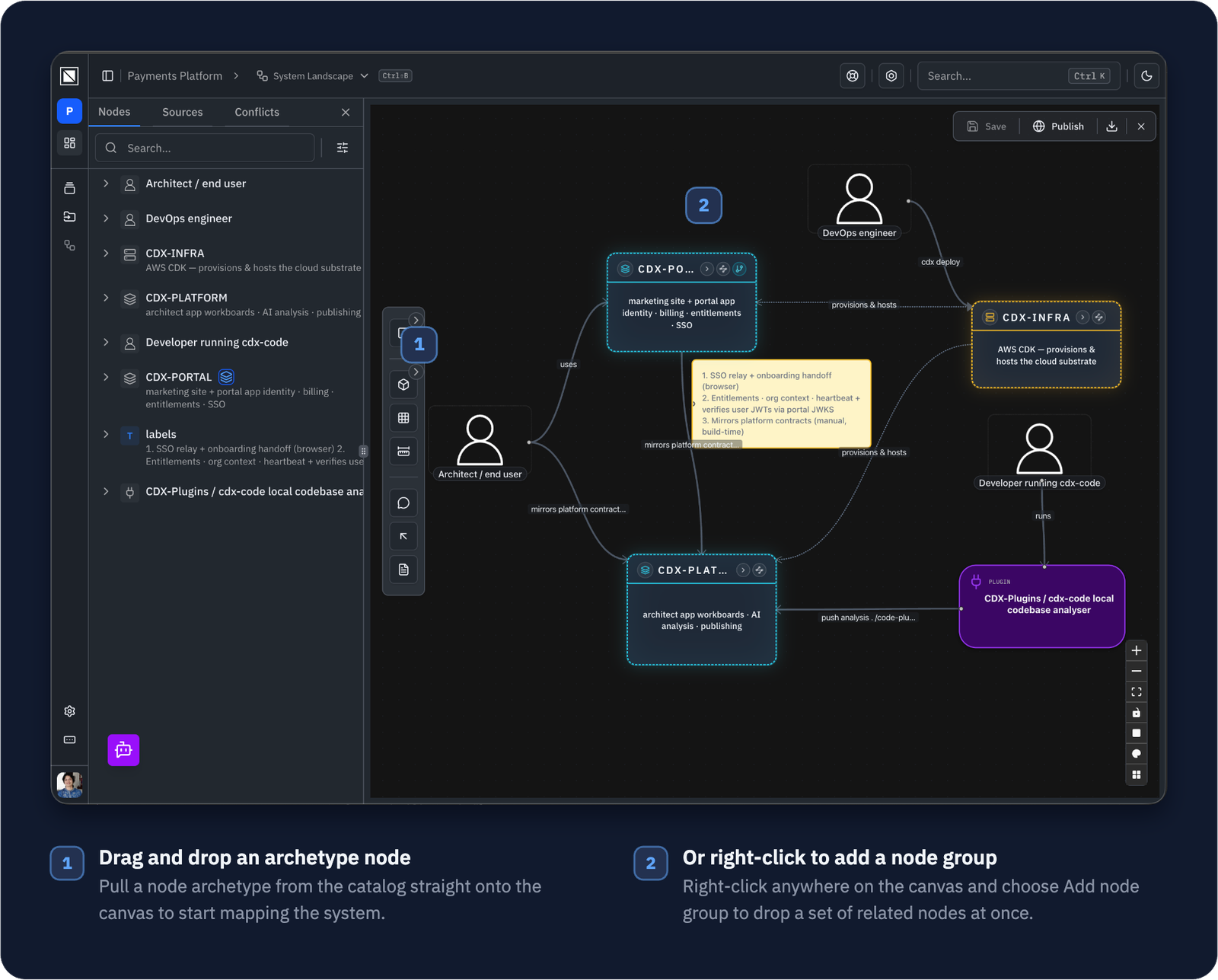Click the help lifebuoy icon in header
The image size is (1218, 980).
853,75
